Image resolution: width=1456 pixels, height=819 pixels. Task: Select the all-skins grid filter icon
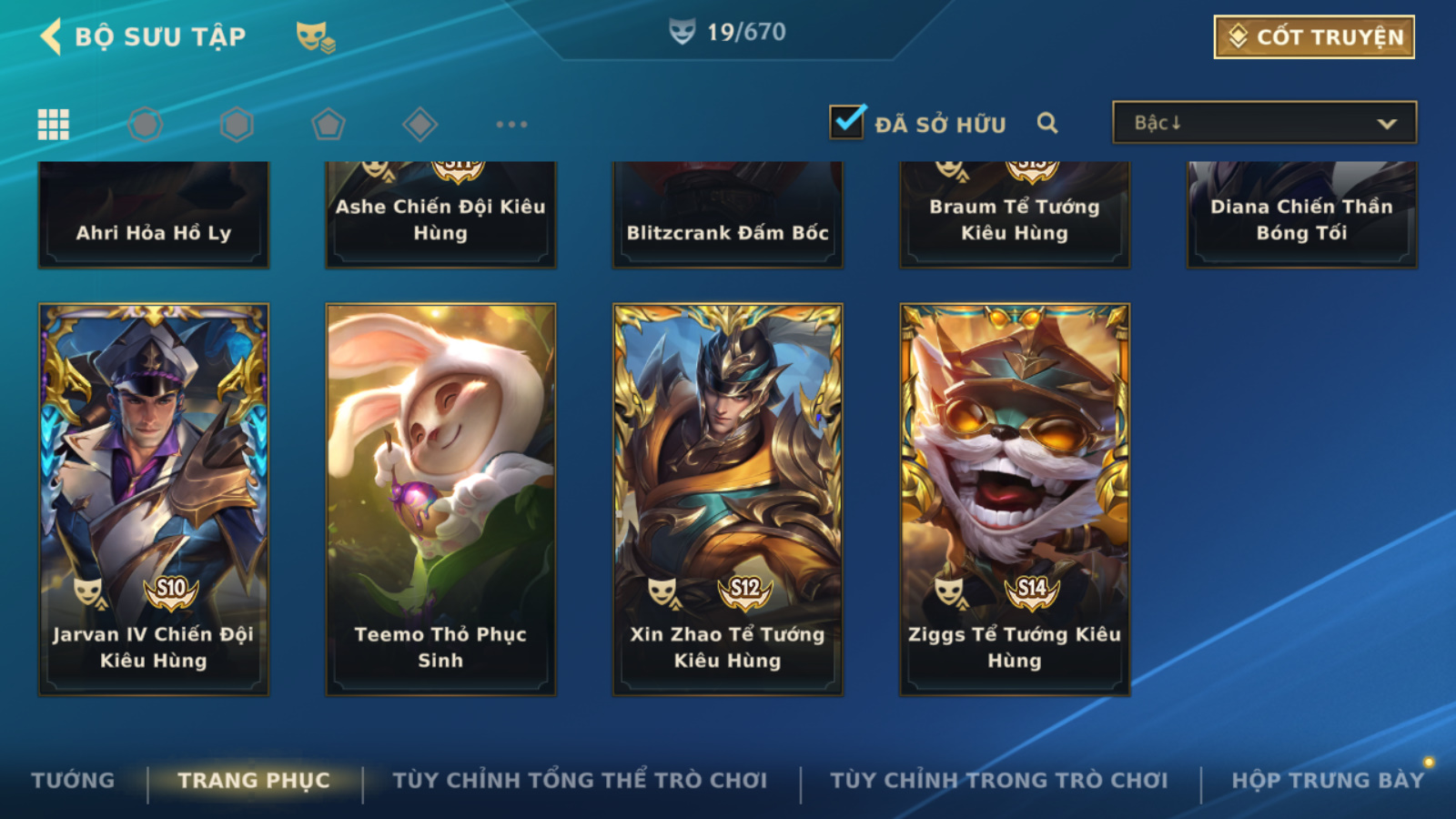tap(53, 124)
